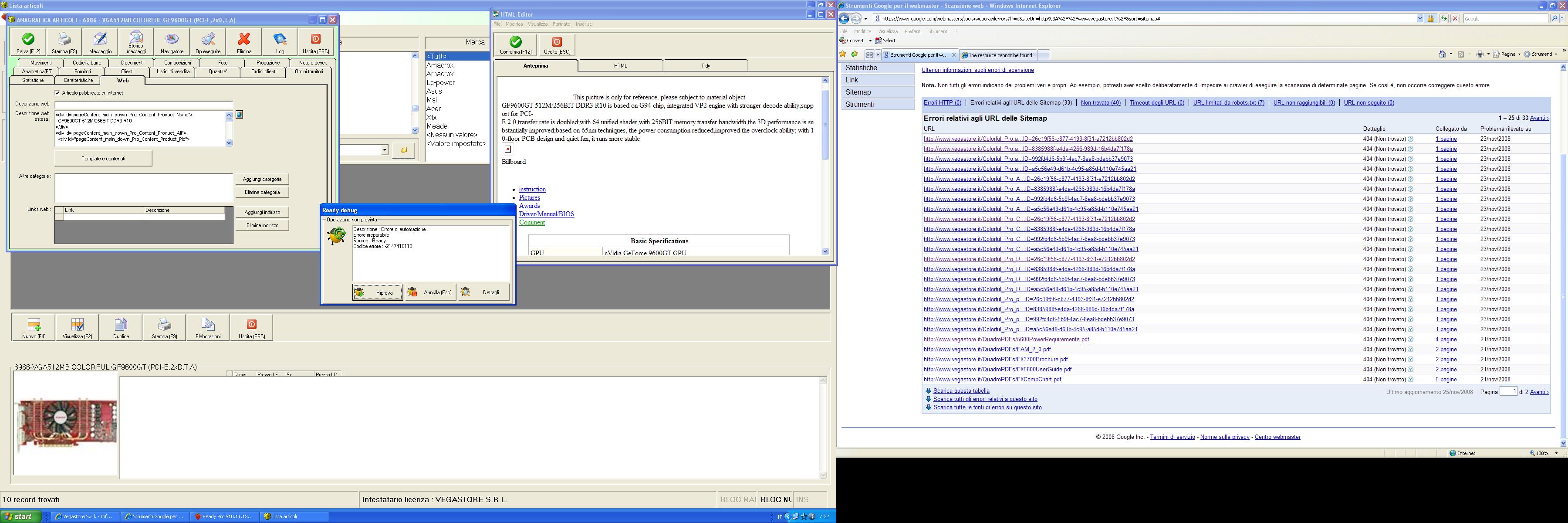This screenshot has width=1568, height=523.
Task: Expand the combo box next to the folder button
Action: [385, 150]
